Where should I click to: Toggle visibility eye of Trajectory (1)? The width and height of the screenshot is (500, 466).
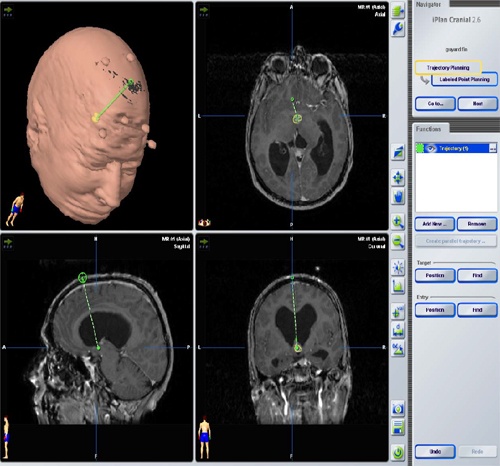[431, 148]
